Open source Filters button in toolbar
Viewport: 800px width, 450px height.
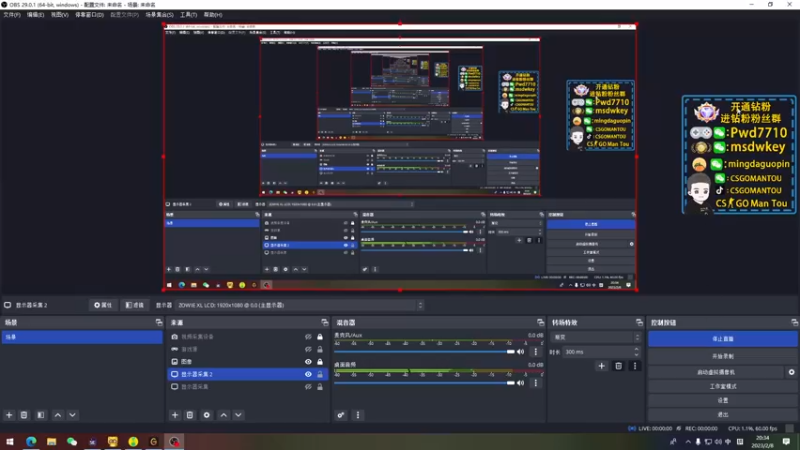pyautogui.click(x=135, y=305)
